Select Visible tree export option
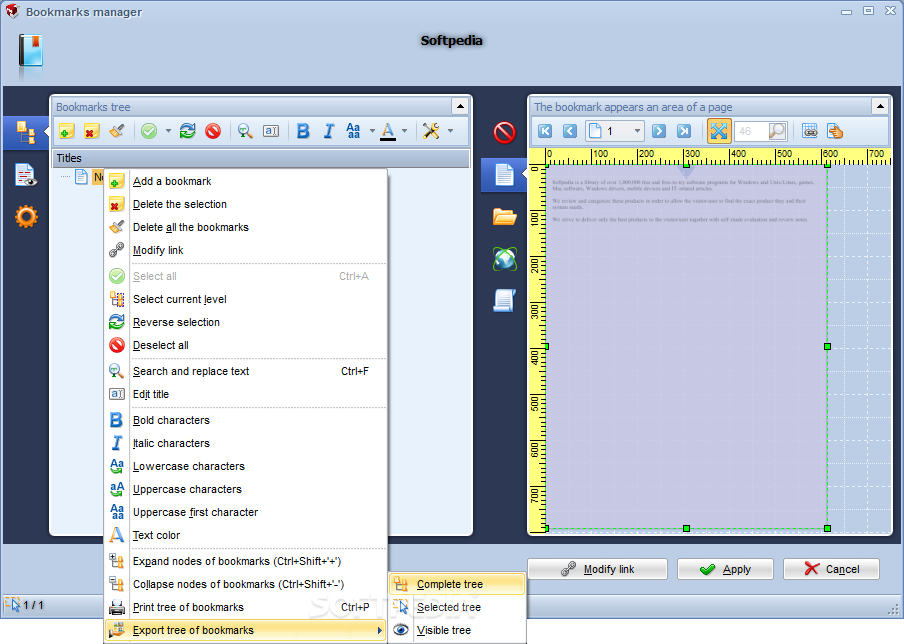The height and width of the screenshot is (644, 904). pos(457,630)
